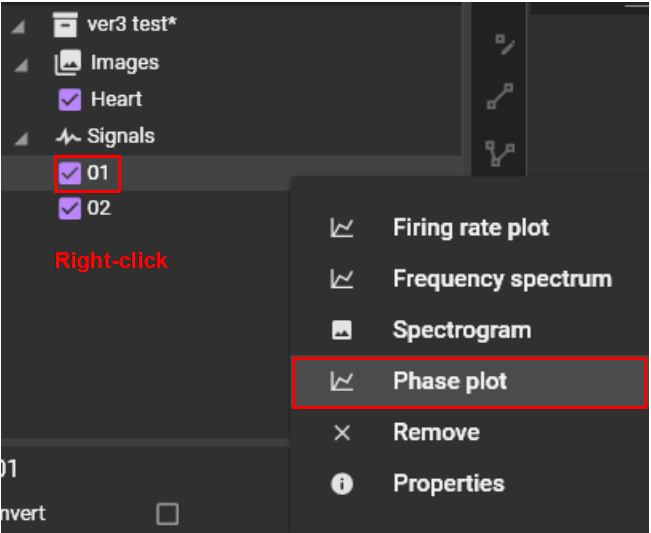
Task: Select Firing rate plot menu entry
Action: click(470, 228)
